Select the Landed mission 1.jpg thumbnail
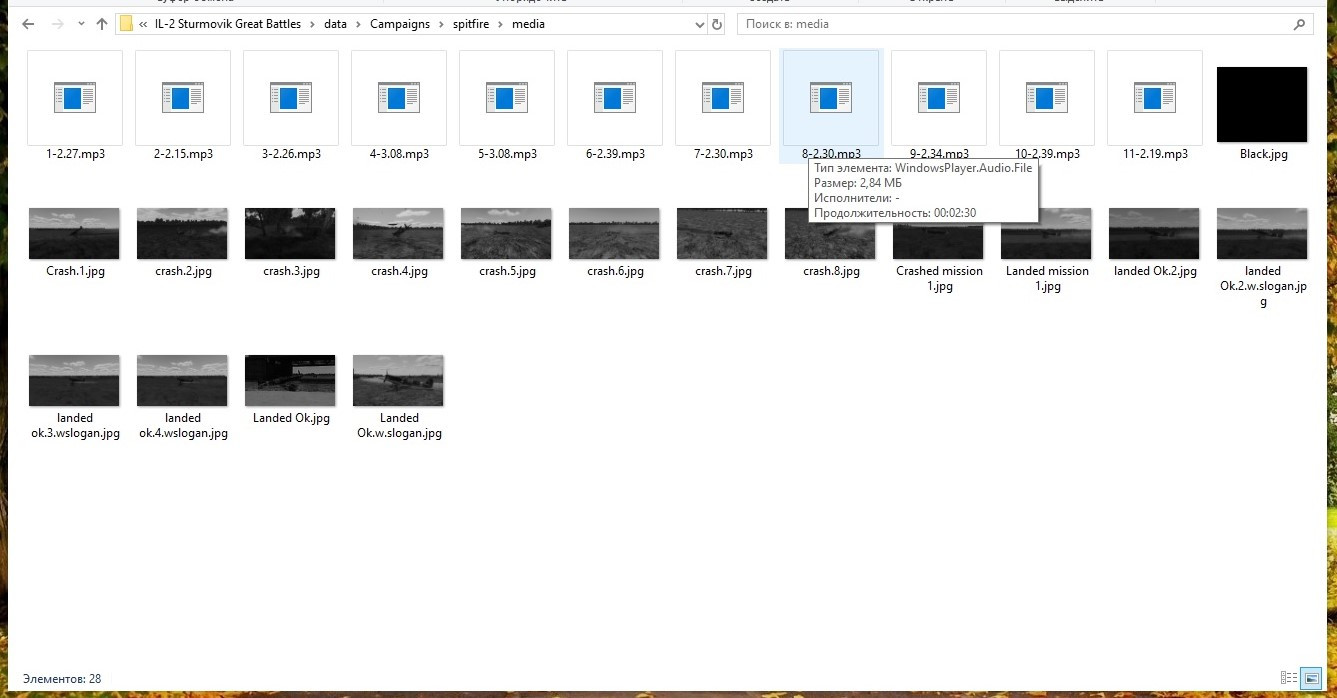The image size is (1337, 698). [1046, 236]
